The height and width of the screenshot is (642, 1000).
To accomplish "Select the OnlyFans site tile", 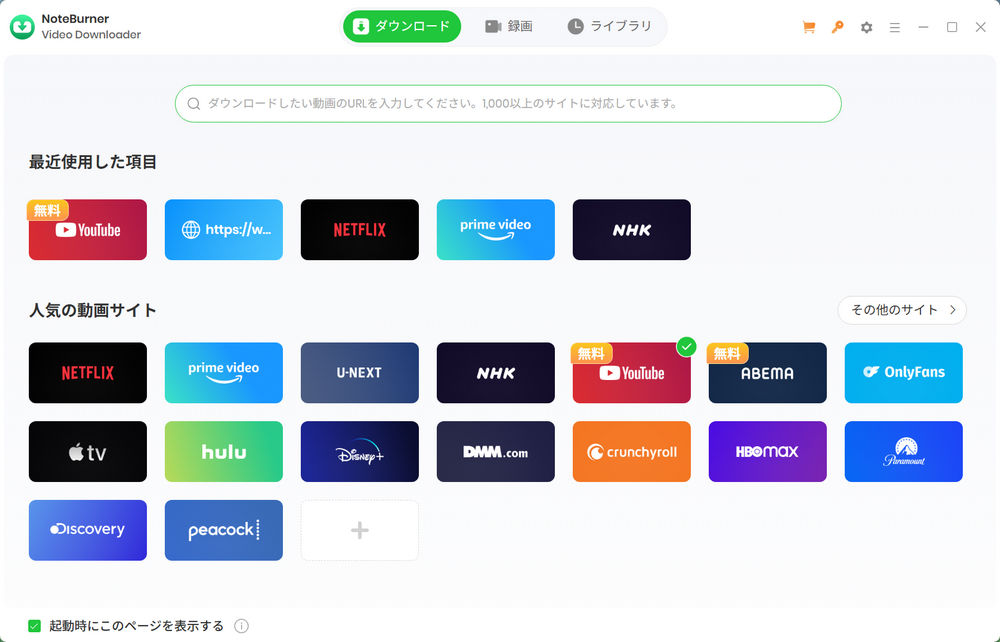I will pyautogui.click(x=904, y=372).
